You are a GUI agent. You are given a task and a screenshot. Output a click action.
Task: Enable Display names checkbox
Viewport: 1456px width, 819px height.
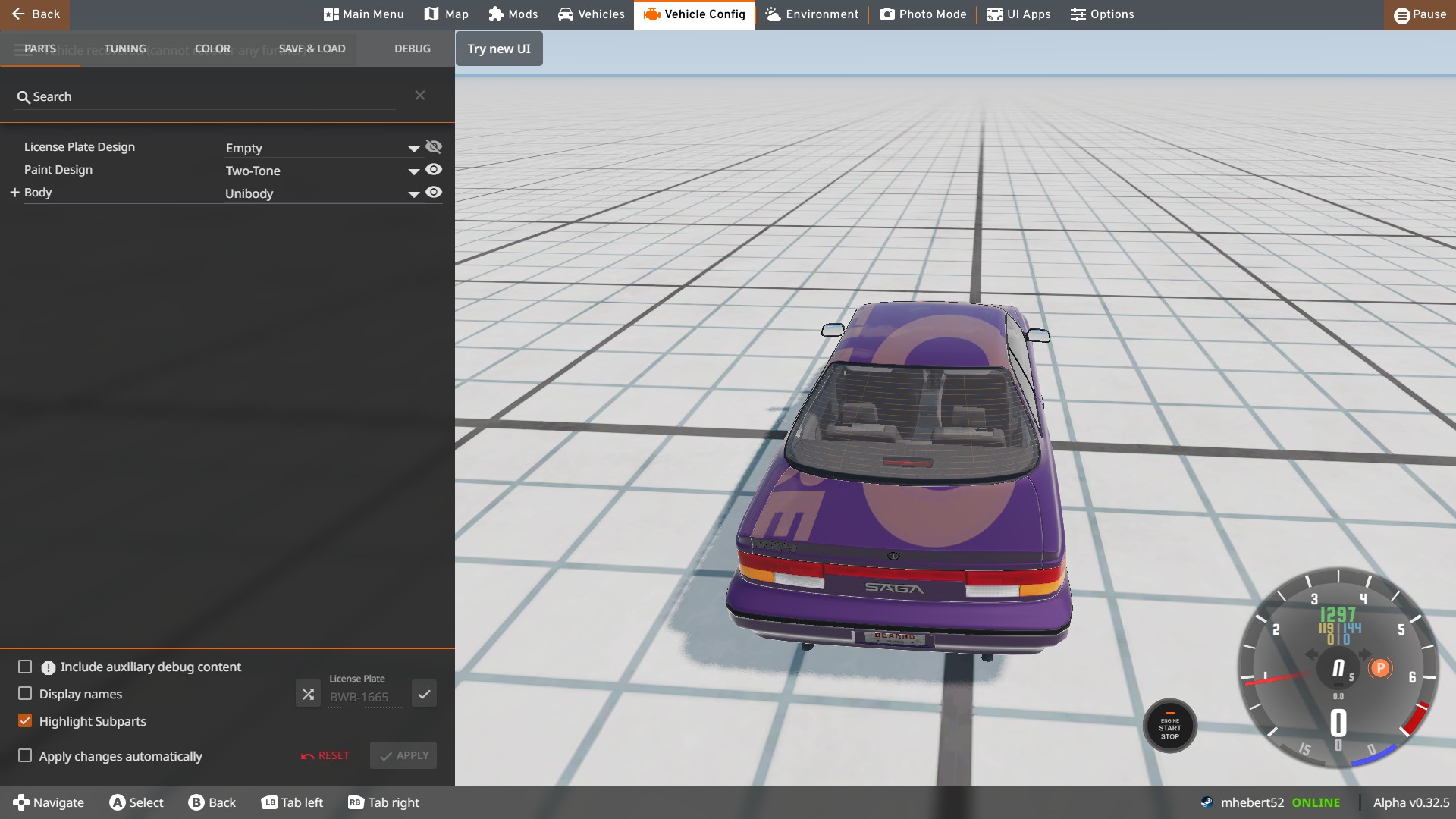(x=25, y=694)
